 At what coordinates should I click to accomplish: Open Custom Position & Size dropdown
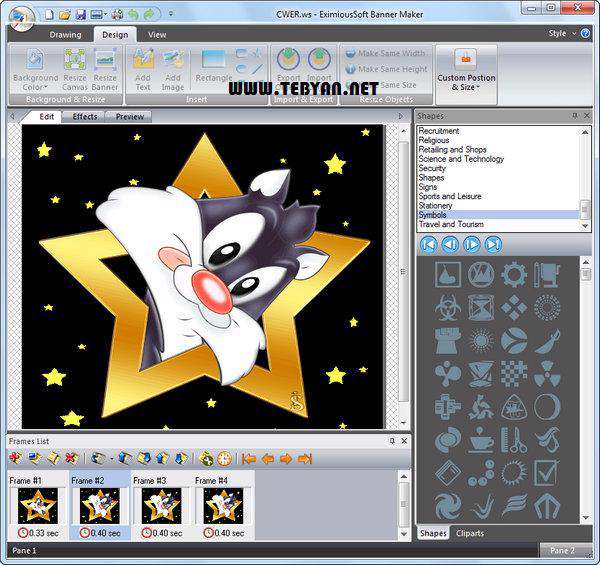click(466, 73)
